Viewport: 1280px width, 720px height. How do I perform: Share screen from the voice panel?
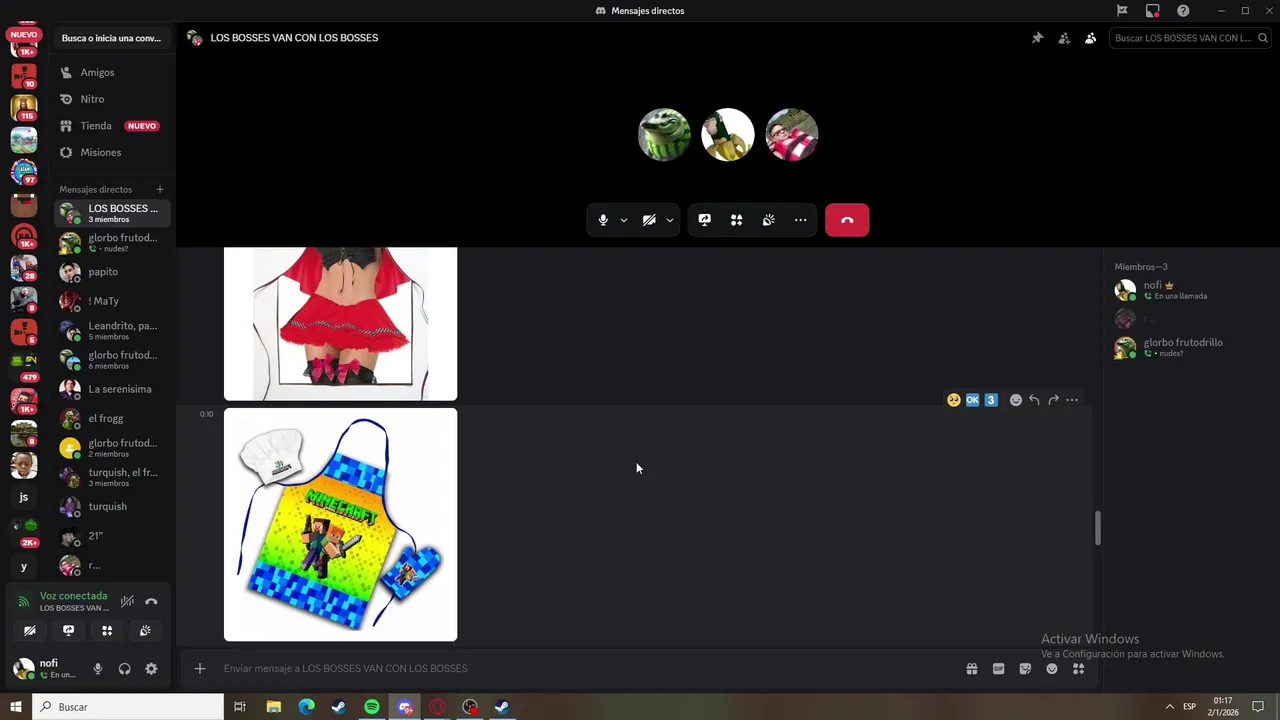68,630
